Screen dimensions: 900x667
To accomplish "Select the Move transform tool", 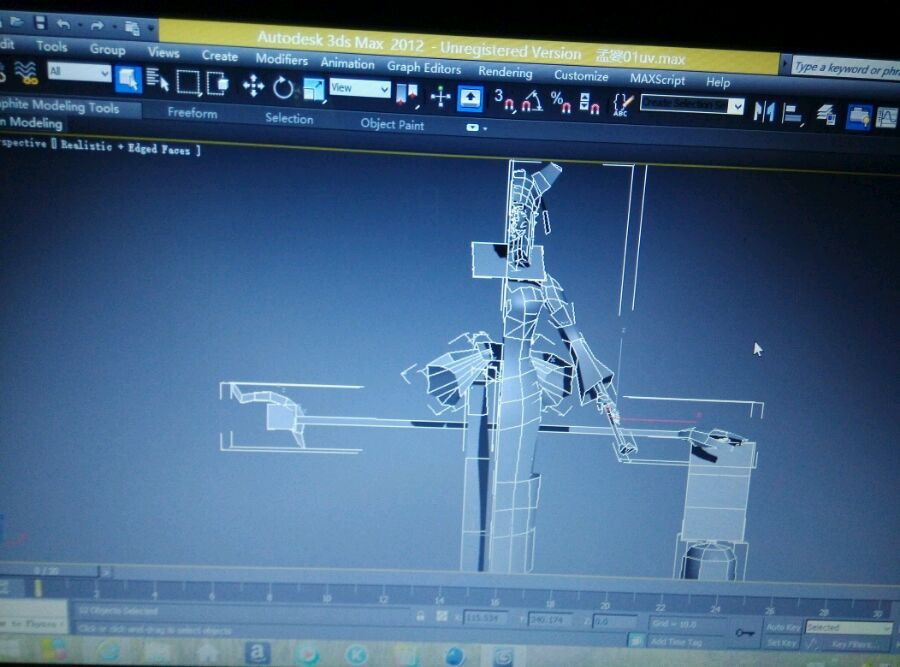I will (x=253, y=86).
